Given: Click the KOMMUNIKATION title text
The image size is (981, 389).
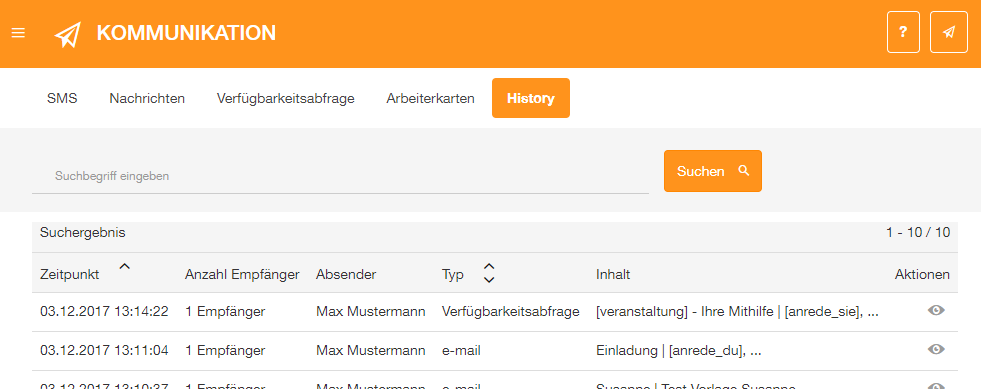Looking at the screenshot, I should click(x=186, y=33).
